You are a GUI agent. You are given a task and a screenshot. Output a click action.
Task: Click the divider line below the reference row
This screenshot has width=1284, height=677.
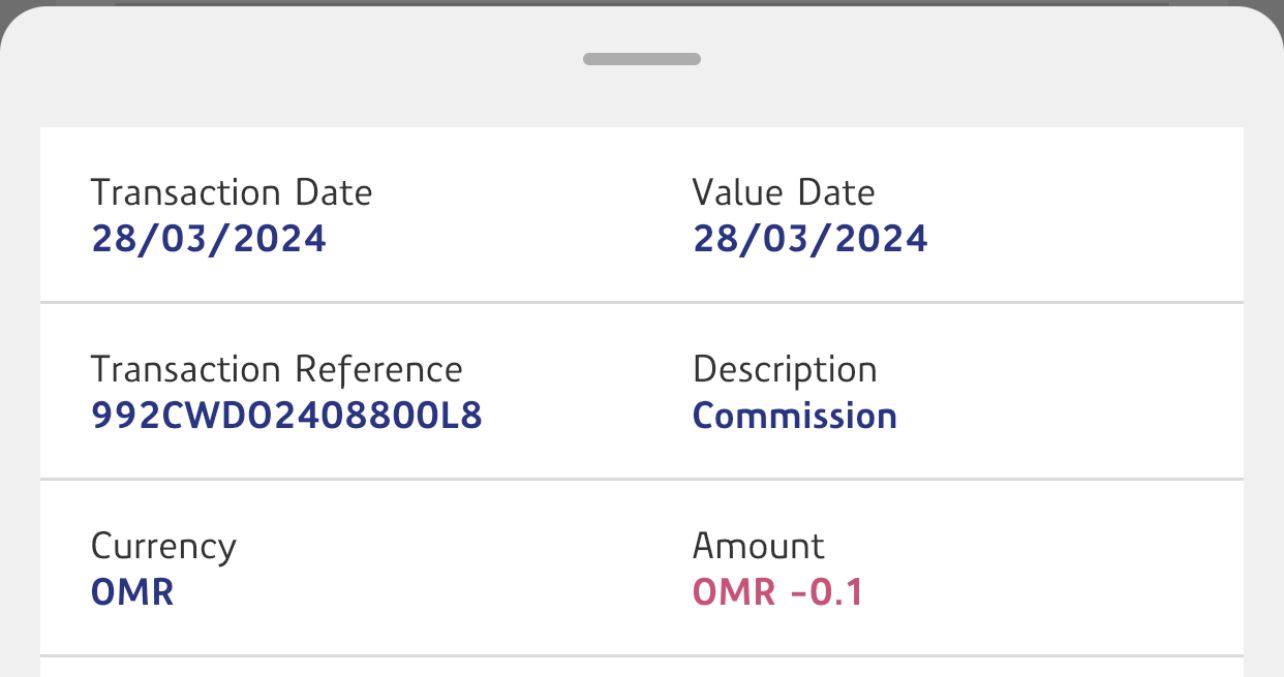coord(641,479)
